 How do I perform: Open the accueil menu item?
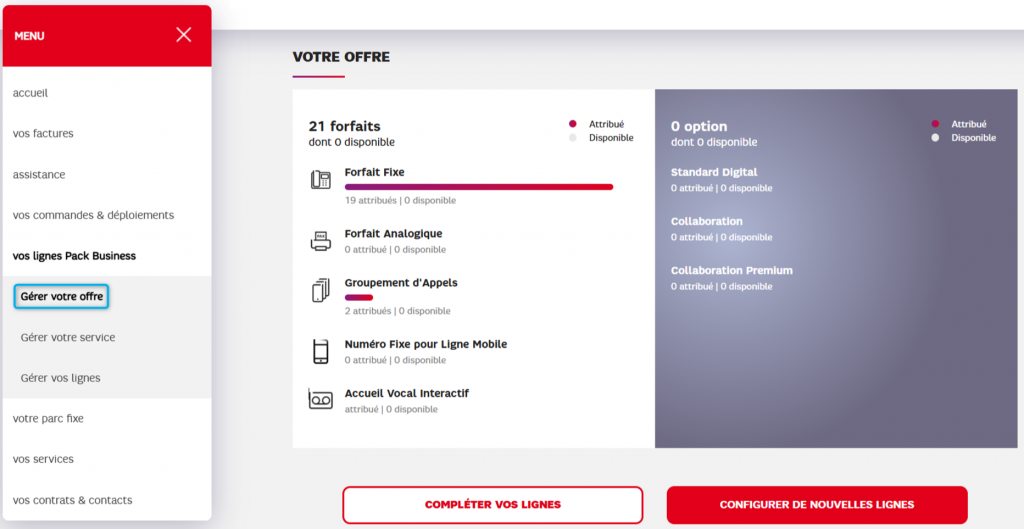[x=31, y=93]
